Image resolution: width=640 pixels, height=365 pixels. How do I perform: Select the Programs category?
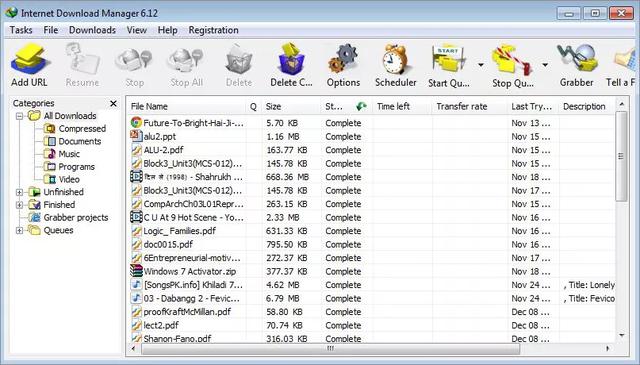(x=76, y=167)
